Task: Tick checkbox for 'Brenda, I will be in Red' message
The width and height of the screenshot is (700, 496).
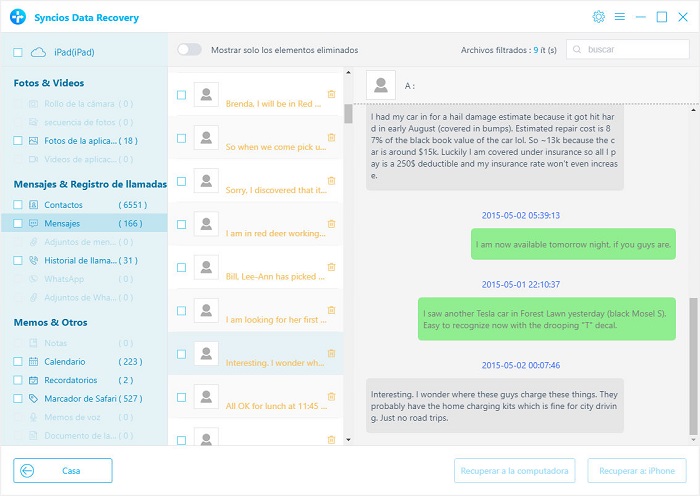Action: (x=181, y=95)
